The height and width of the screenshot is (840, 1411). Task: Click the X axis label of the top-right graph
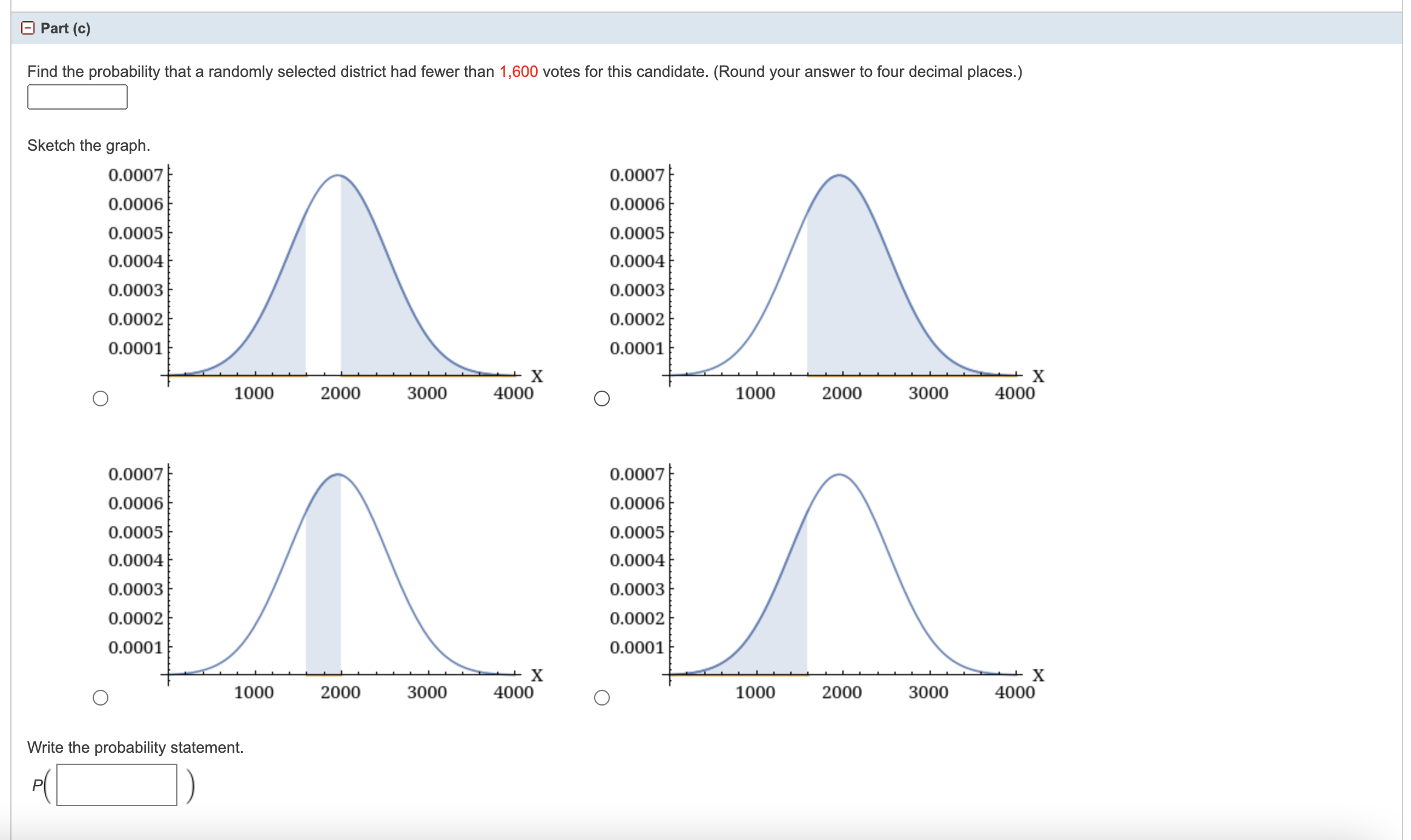click(1038, 376)
